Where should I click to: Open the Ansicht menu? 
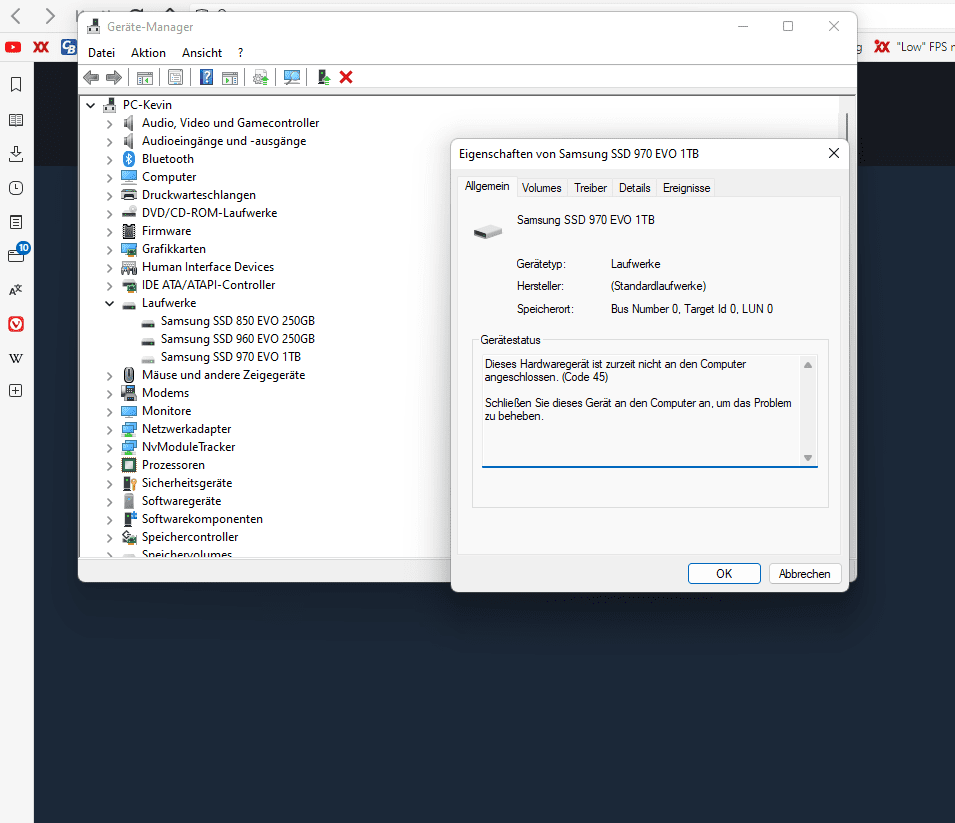click(202, 53)
